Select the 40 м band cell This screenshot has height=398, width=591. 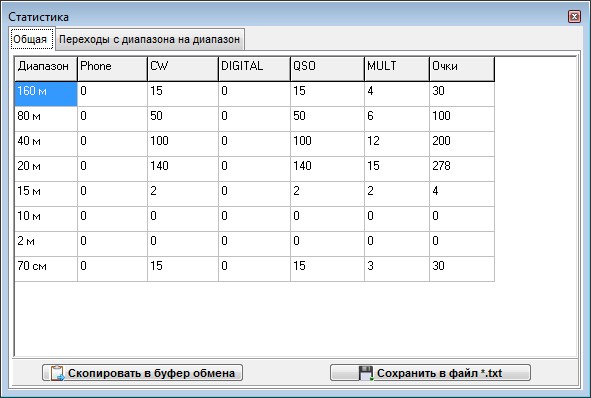(46, 144)
